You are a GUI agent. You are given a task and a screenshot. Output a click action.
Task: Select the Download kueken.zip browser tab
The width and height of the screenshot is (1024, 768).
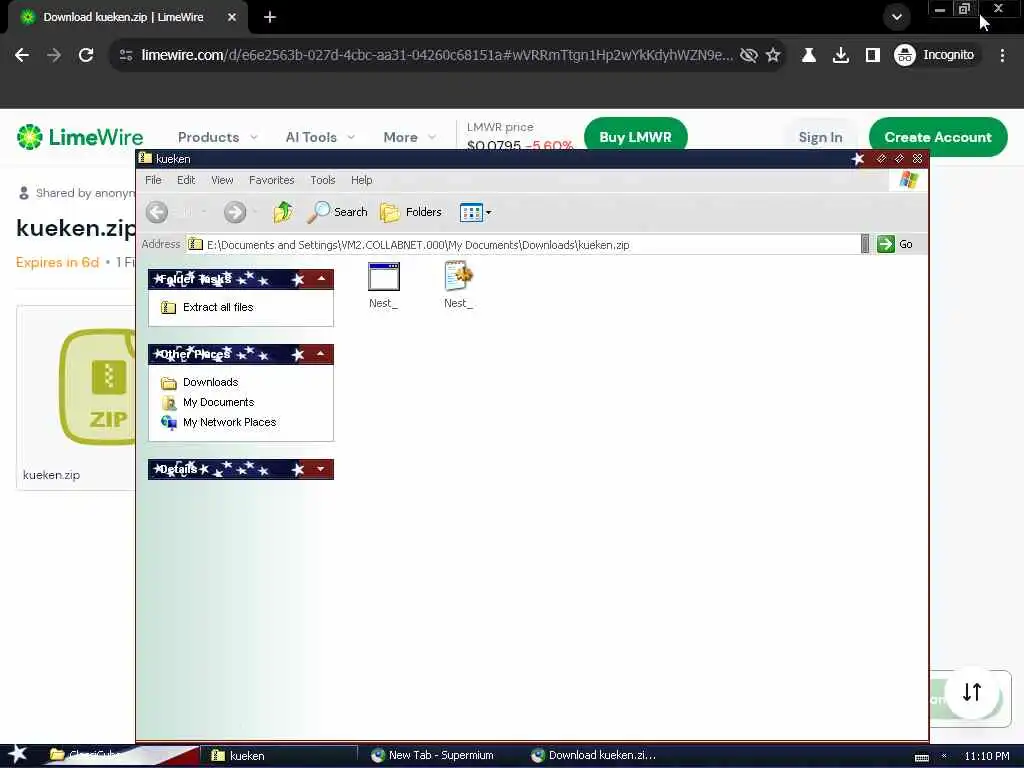click(x=124, y=18)
